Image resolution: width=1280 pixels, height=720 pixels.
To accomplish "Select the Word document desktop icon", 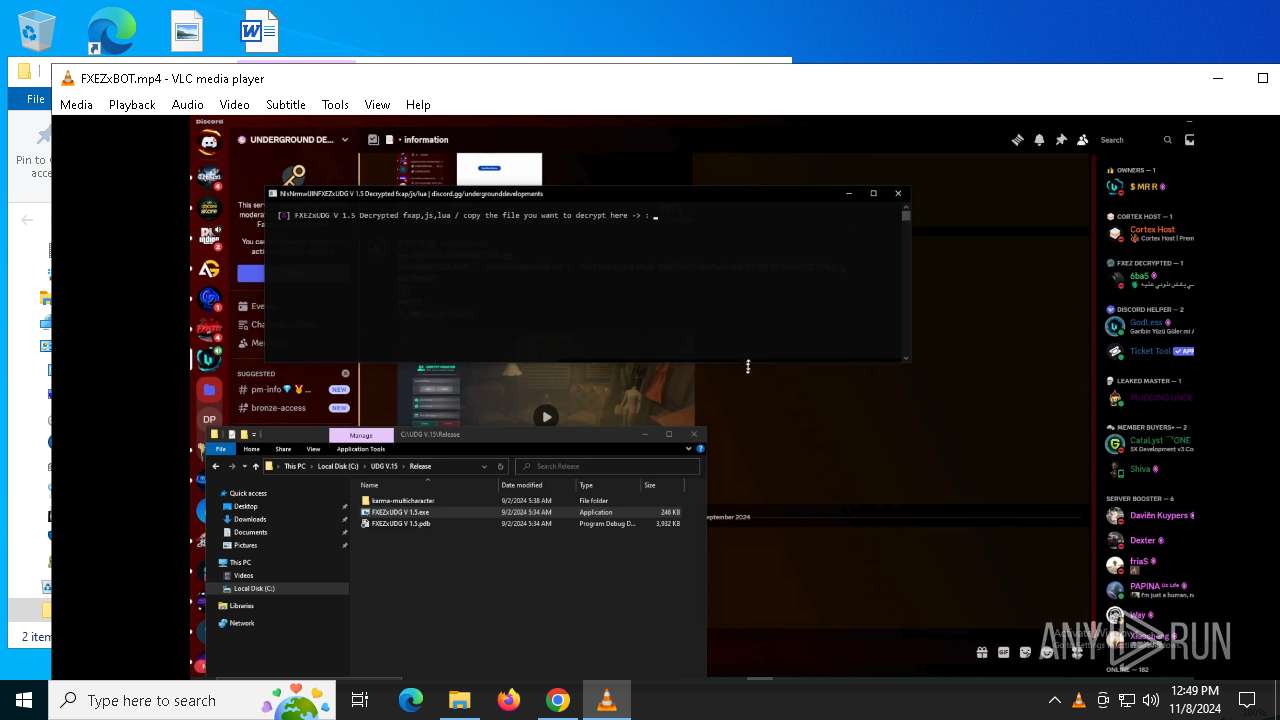I will 259,31.
